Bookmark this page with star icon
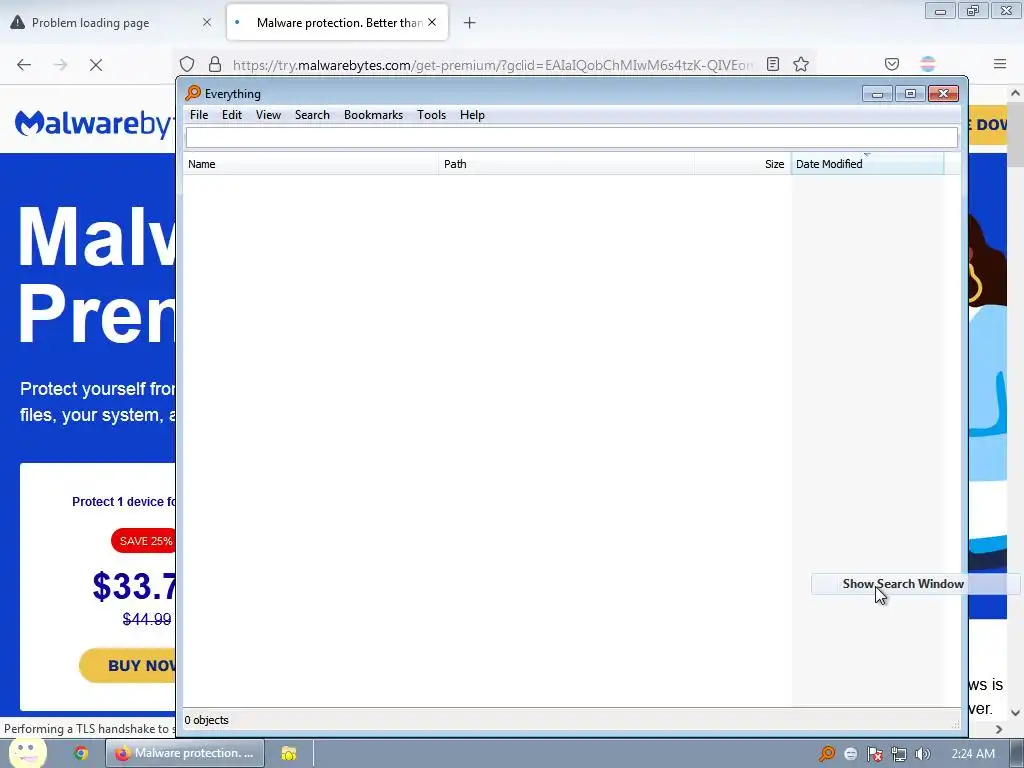This screenshot has height=768, width=1024. point(801,64)
